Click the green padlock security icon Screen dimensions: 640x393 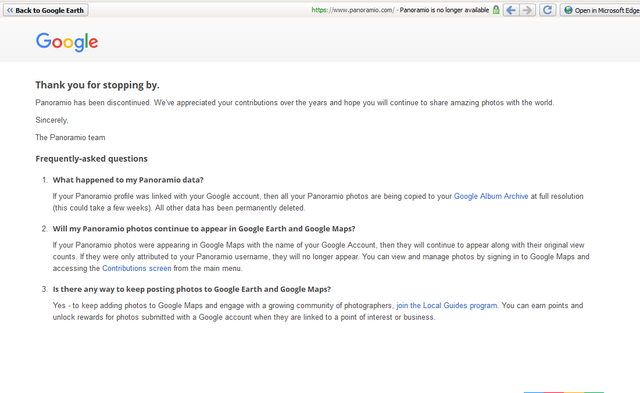tap(496, 10)
